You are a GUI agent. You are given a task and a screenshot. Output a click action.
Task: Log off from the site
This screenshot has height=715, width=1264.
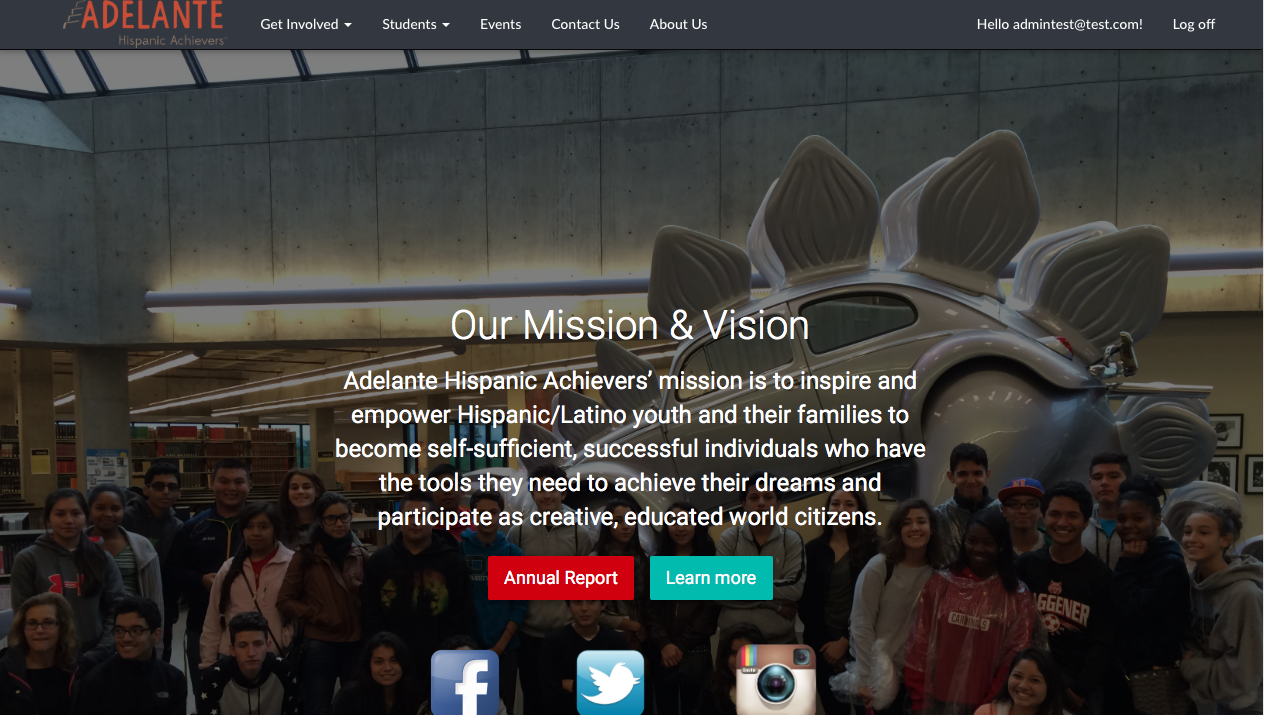(1194, 24)
